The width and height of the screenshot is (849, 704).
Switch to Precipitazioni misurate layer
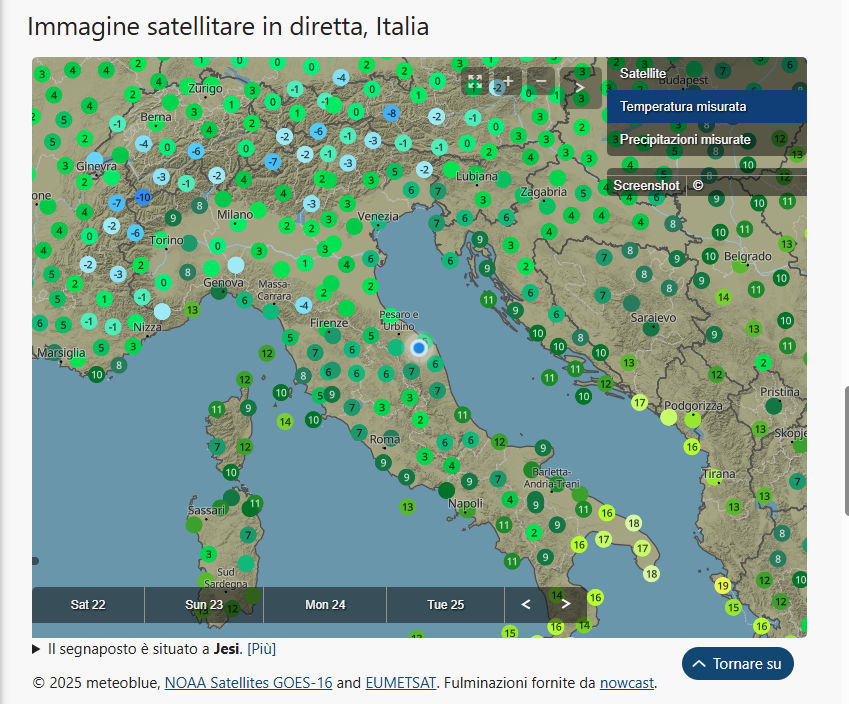(x=685, y=139)
